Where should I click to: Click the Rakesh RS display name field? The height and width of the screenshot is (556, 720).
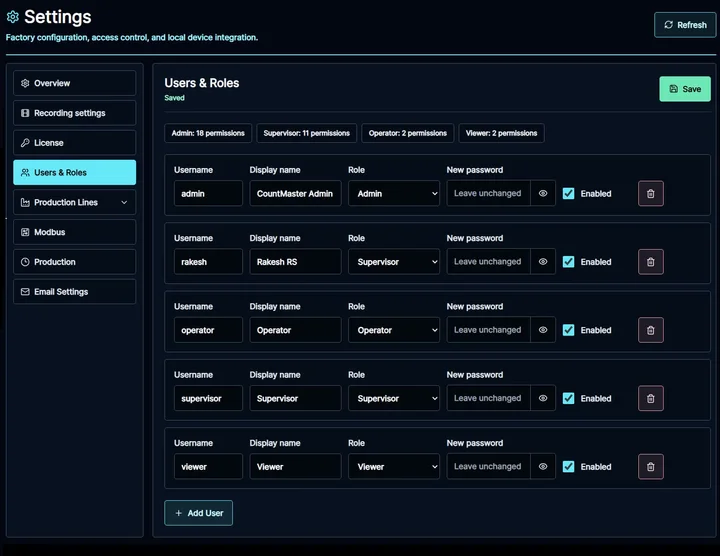(296, 262)
